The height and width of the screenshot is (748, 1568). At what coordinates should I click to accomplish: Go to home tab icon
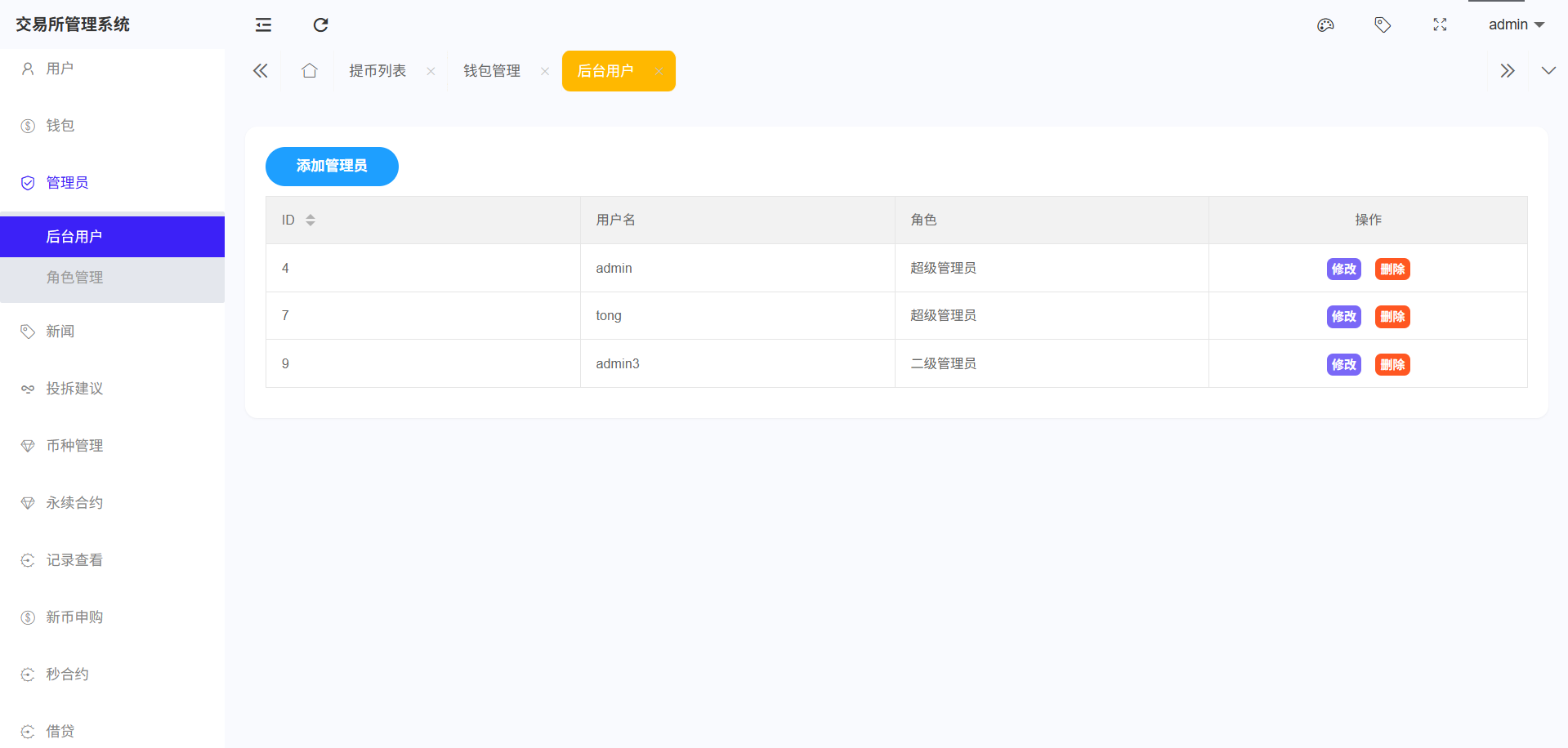(309, 71)
